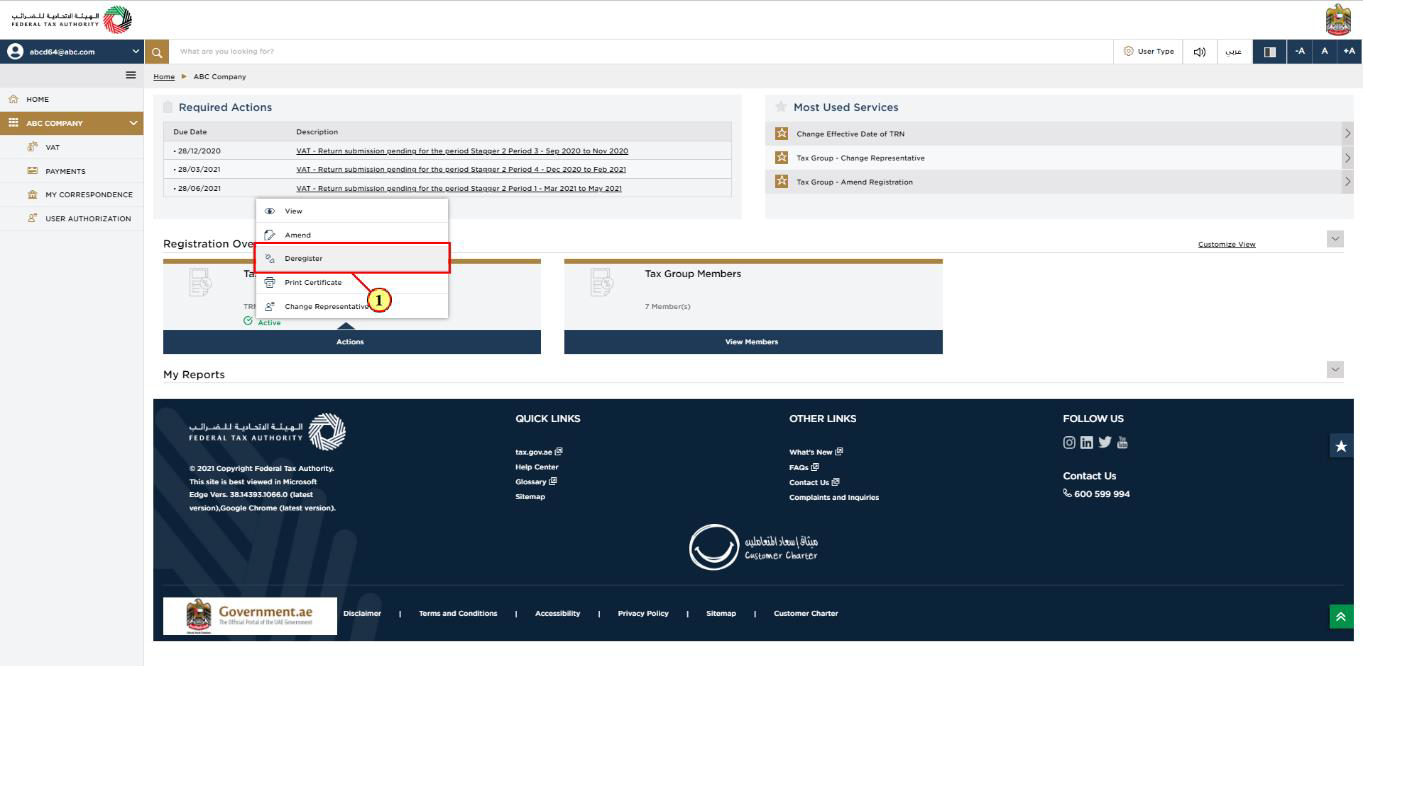Open the Twitter icon
This screenshot has height=801, width=1414.
pos(1105,442)
